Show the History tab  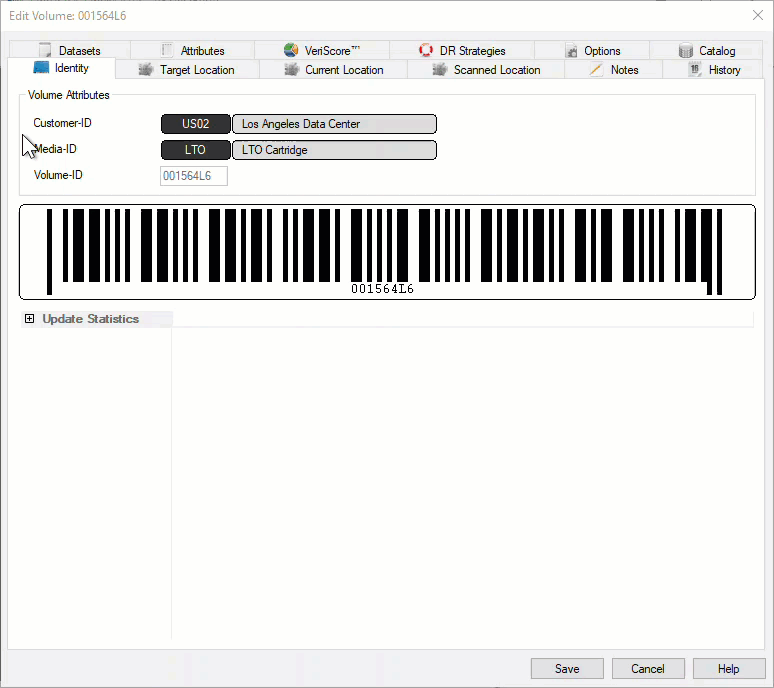tap(713, 70)
